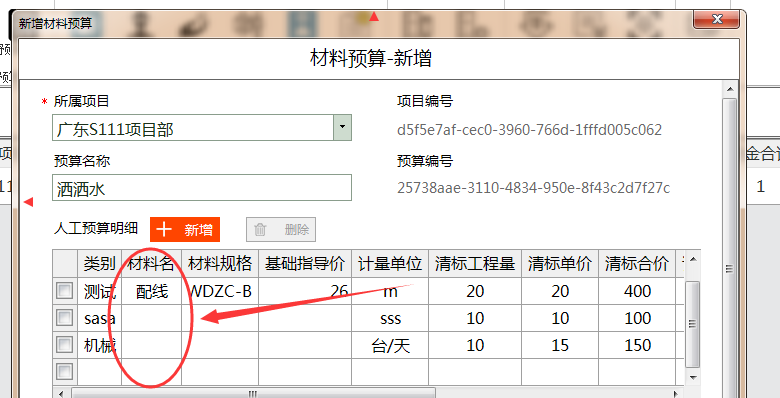Select the m unit cell

click(x=390, y=291)
